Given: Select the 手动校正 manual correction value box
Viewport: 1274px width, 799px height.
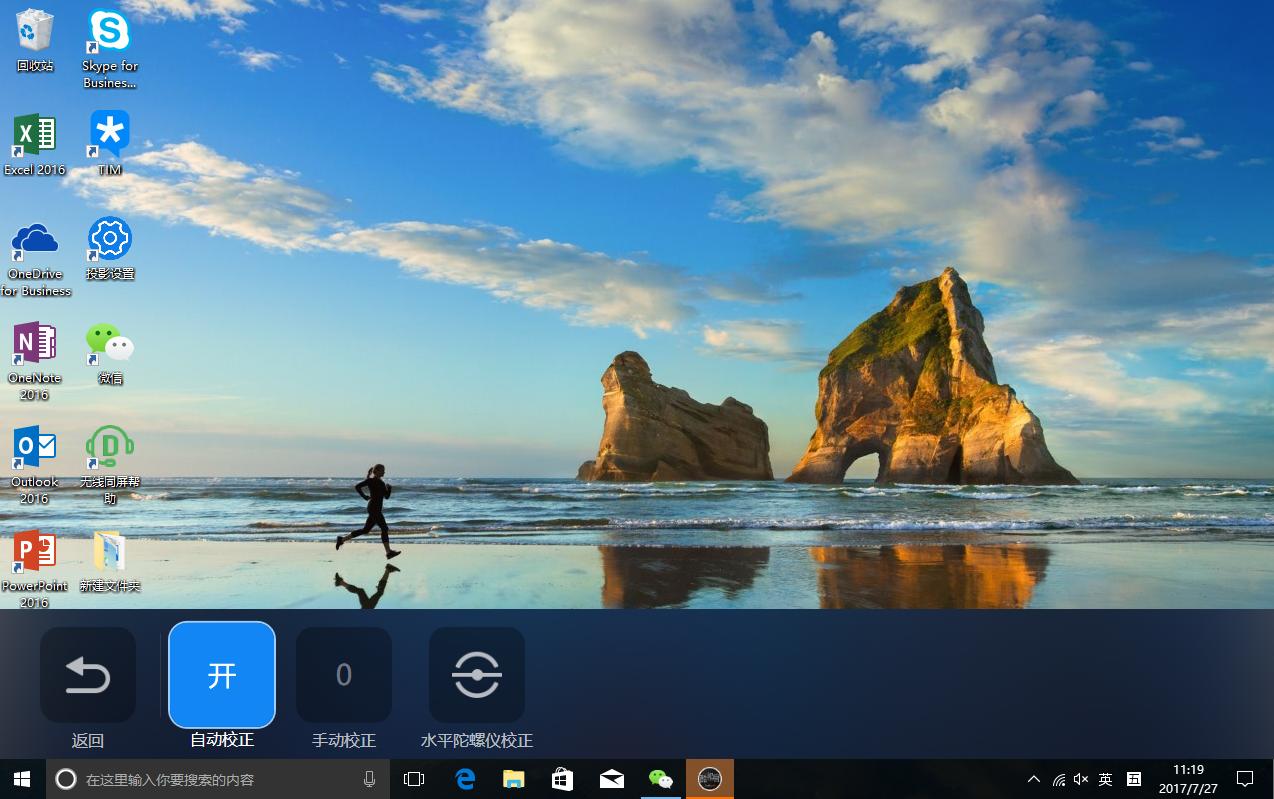Looking at the screenshot, I should coord(344,675).
